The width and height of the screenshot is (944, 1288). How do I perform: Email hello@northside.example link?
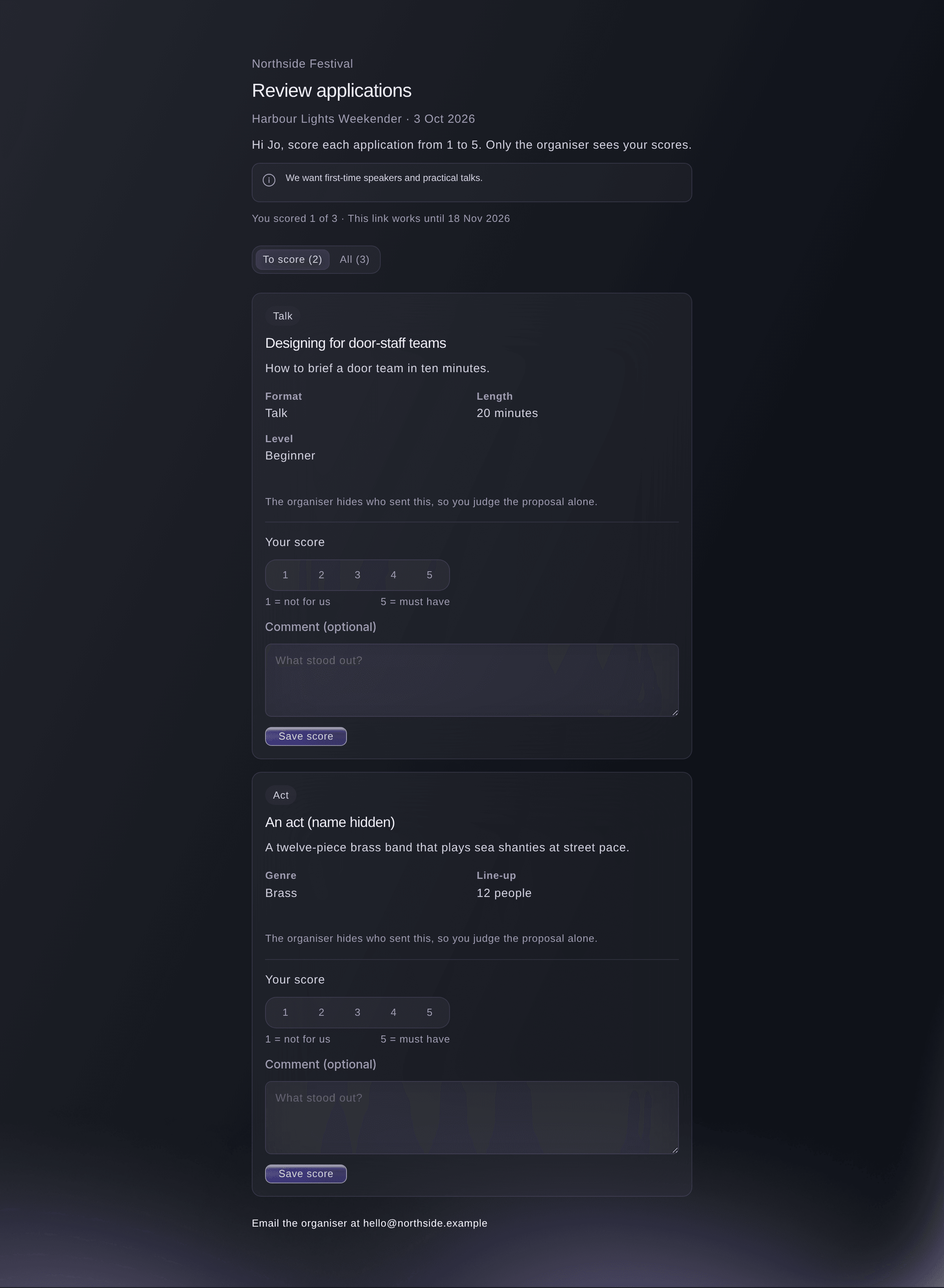point(425,1223)
